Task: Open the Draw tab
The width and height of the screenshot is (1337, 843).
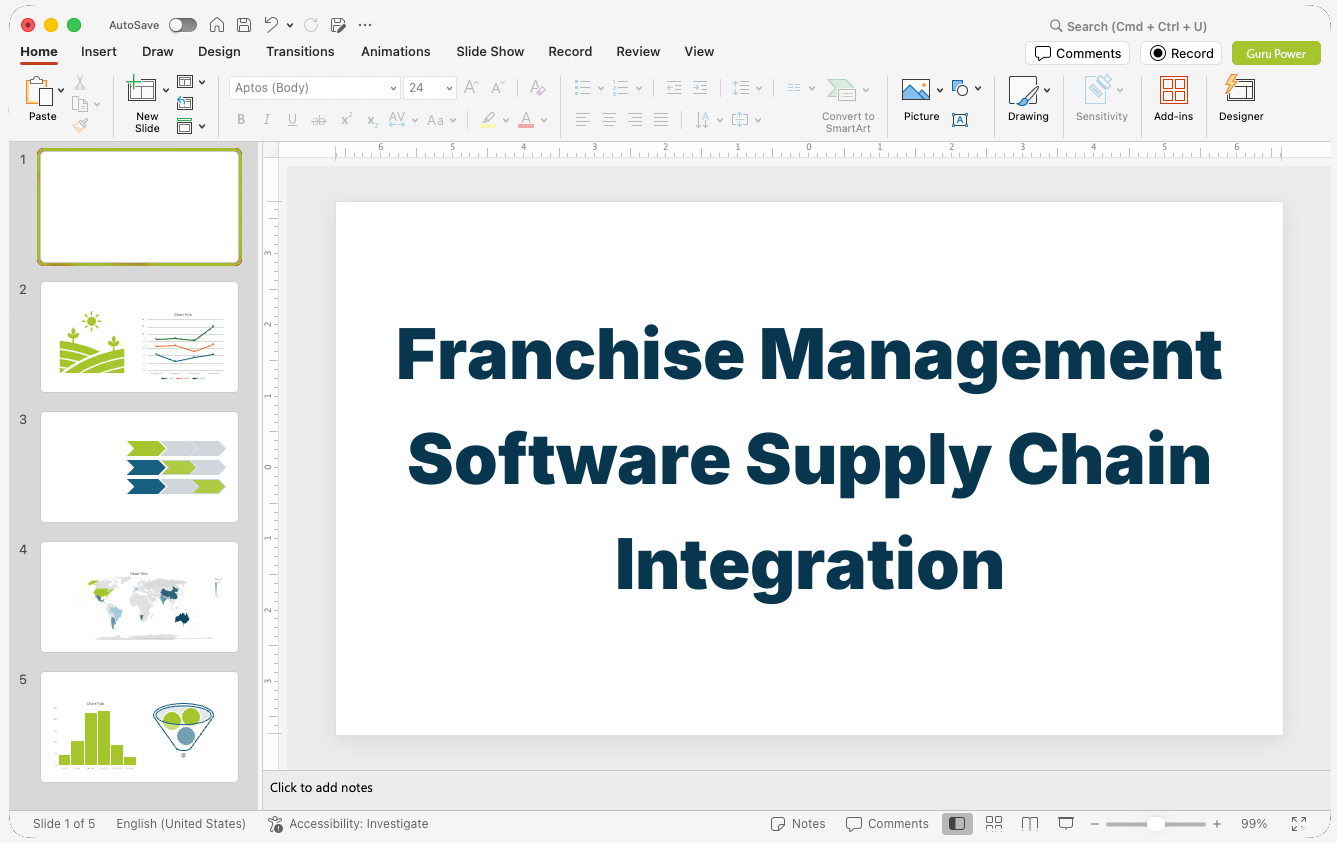Action: coord(158,51)
